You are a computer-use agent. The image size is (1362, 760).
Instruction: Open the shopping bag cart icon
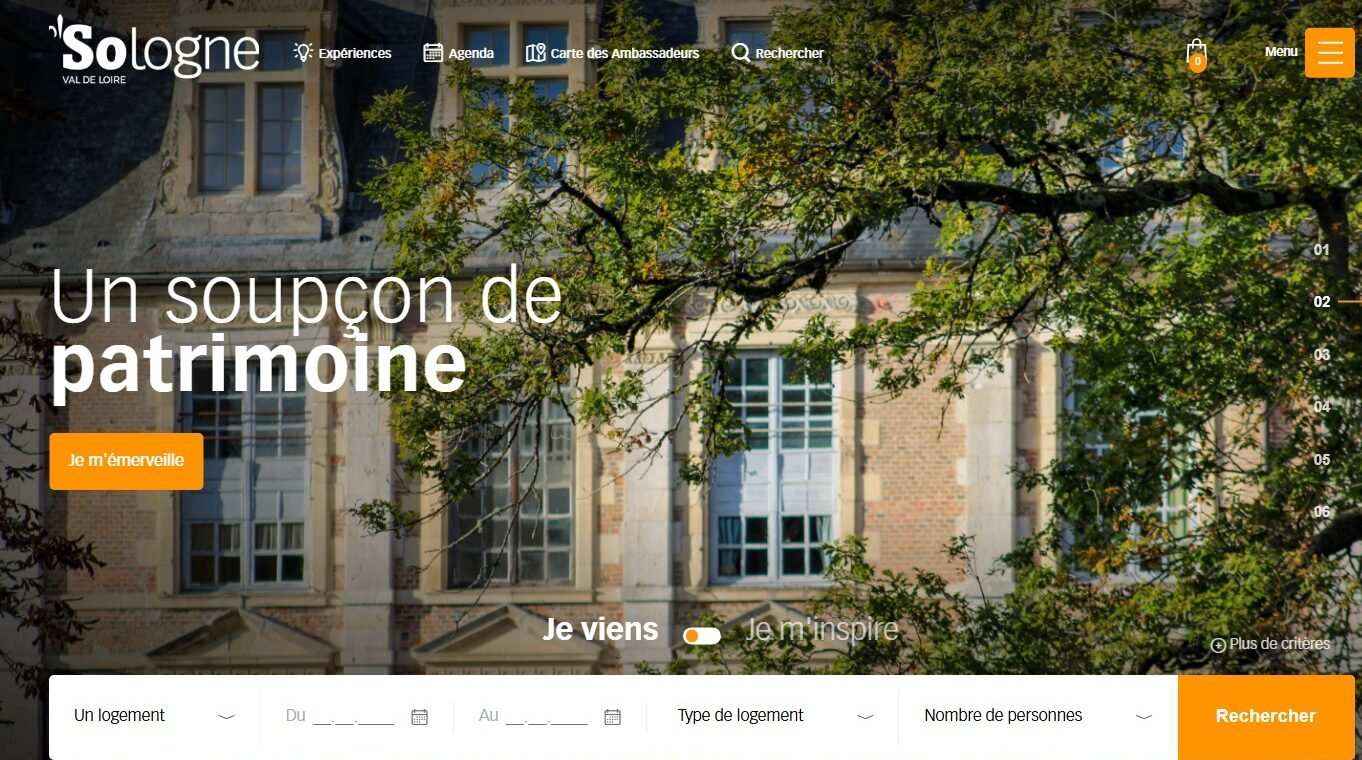point(1196,55)
